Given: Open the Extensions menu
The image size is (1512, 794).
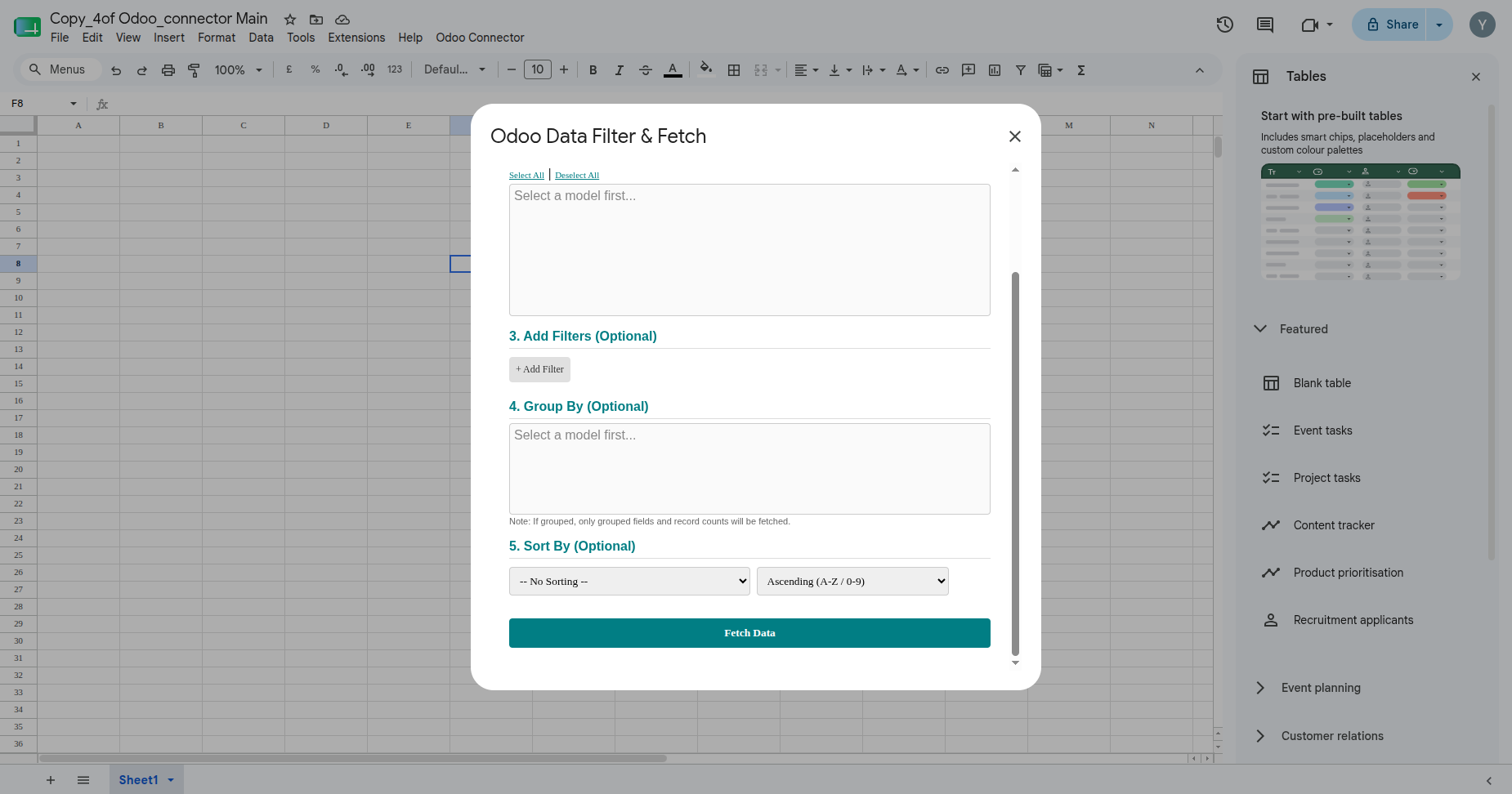Looking at the screenshot, I should (356, 38).
